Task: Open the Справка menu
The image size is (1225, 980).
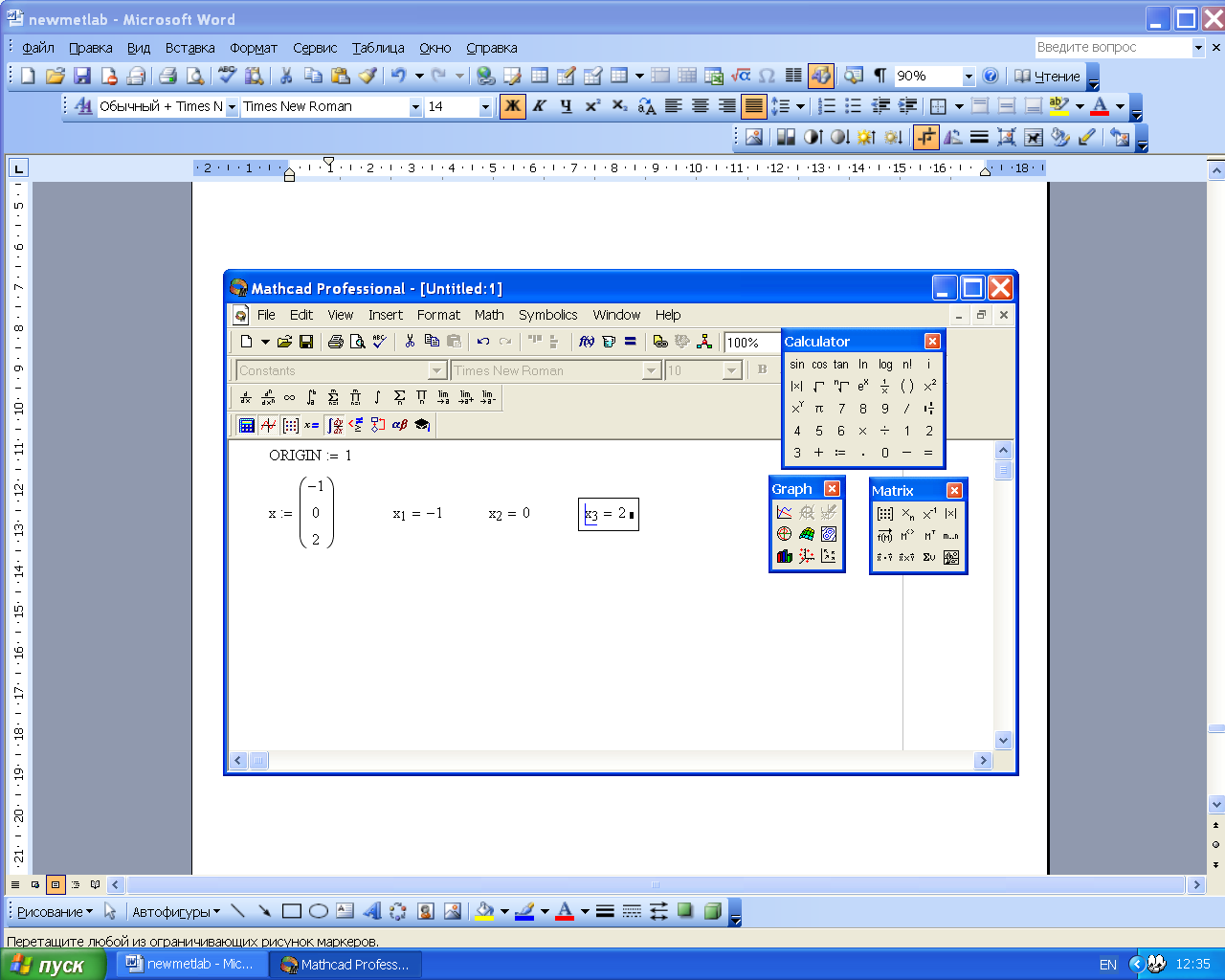Action: pos(492,48)
